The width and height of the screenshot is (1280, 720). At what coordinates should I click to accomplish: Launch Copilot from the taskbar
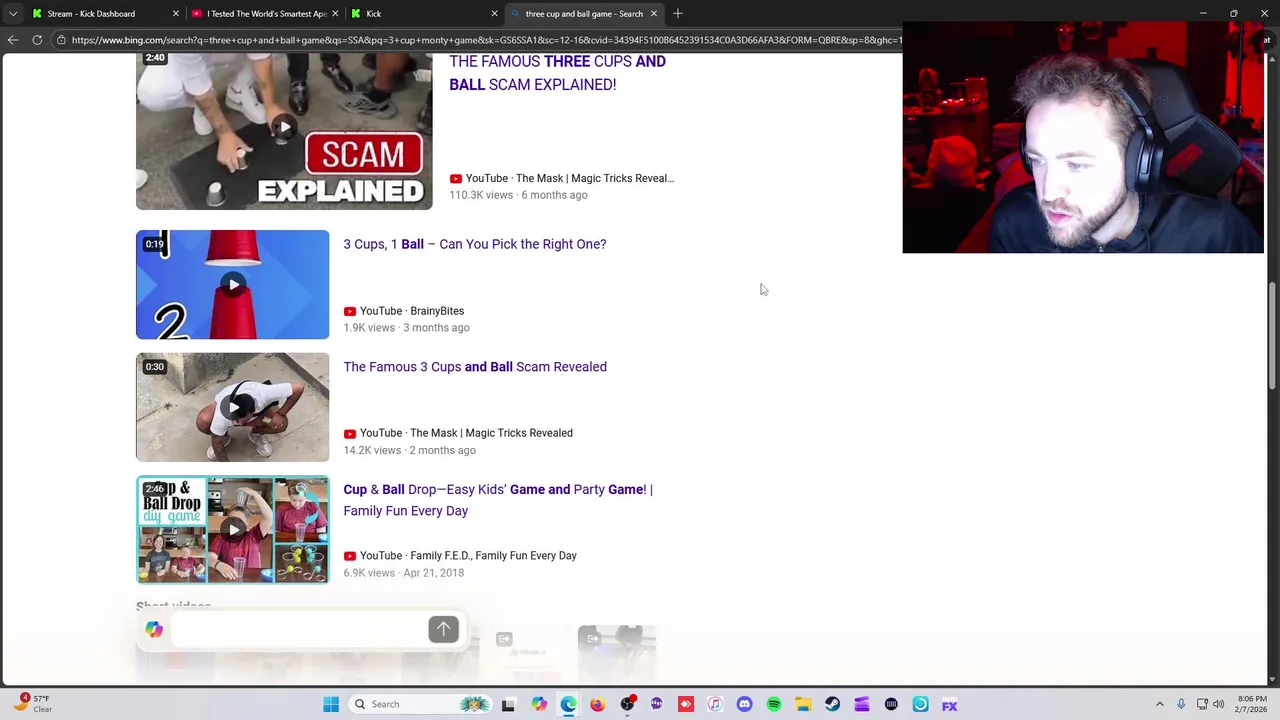pyautogui.click(x=539, y=704)
